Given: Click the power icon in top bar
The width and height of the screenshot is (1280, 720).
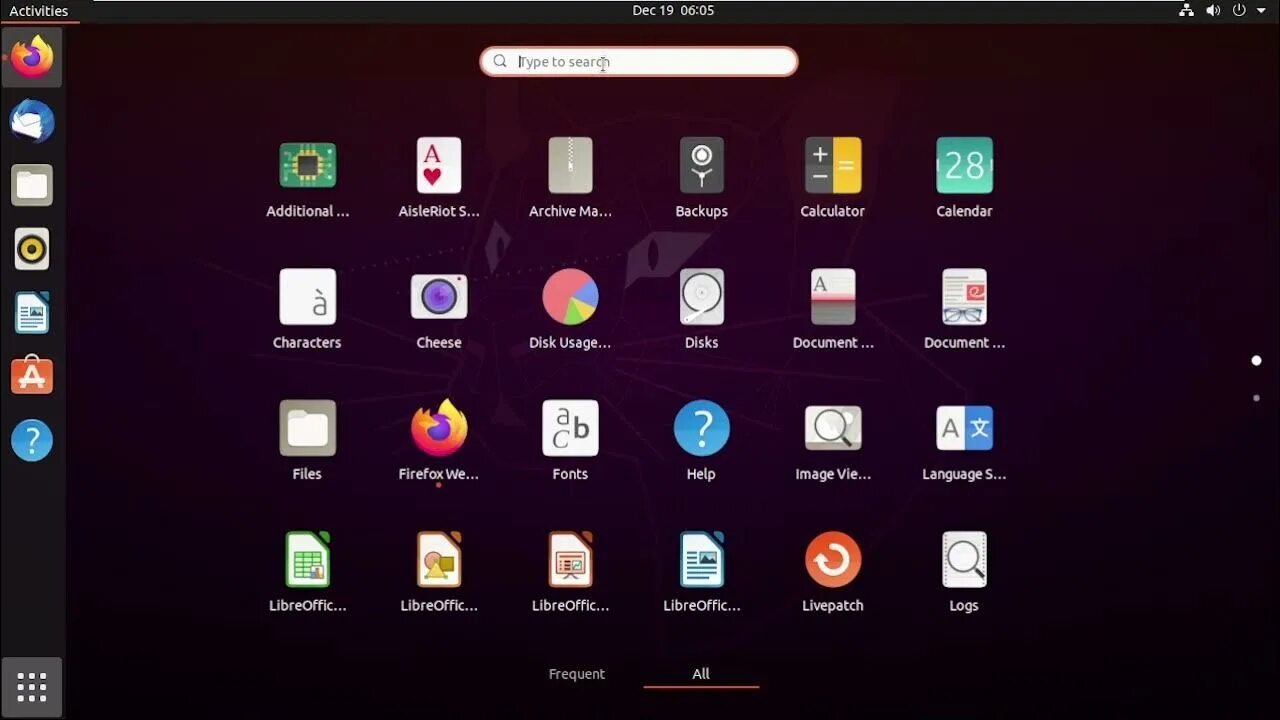Looking at the screenshot, I should (1239, 10).
